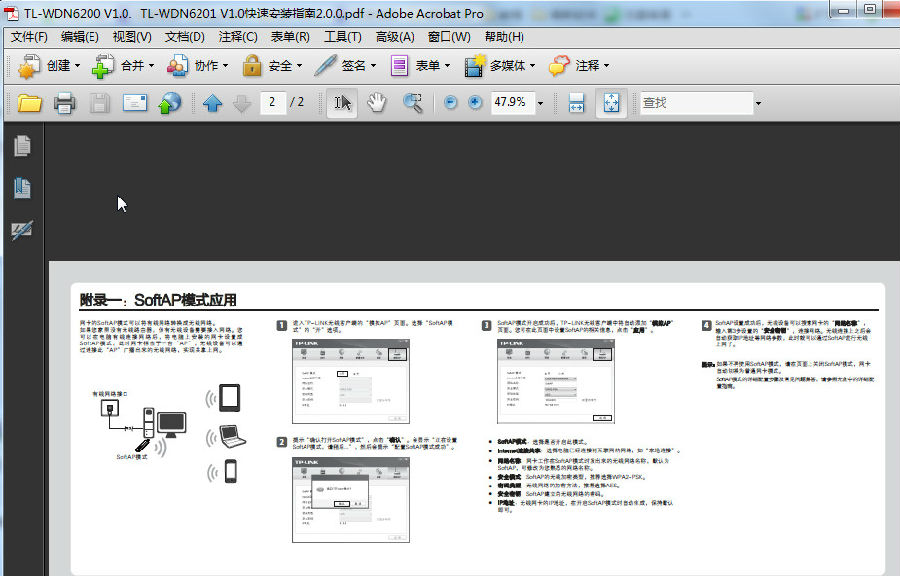The width and height of the screenshot is (900, 576).
Task: Click the zoom out minus button
Action: [451, 103]
